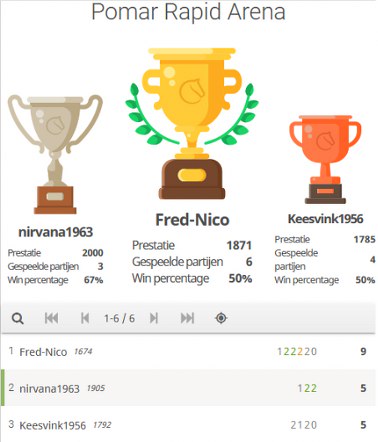The width and height of the screenshot is (378, 442).
Task: Click nirvana1963's score sheet 122
Action: (x=307, y=388)
